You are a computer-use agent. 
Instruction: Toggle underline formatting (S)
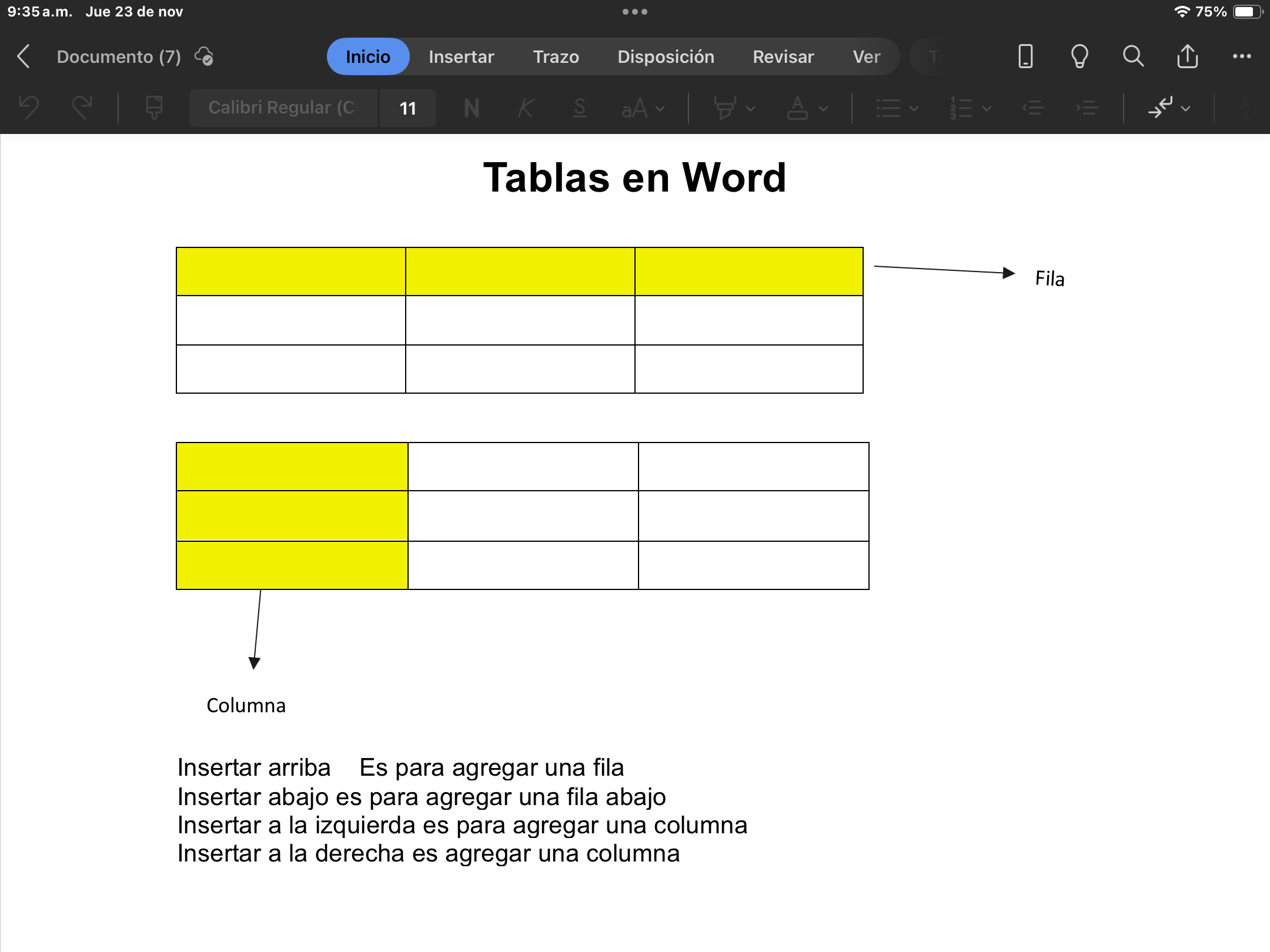(x=580, y=108)
